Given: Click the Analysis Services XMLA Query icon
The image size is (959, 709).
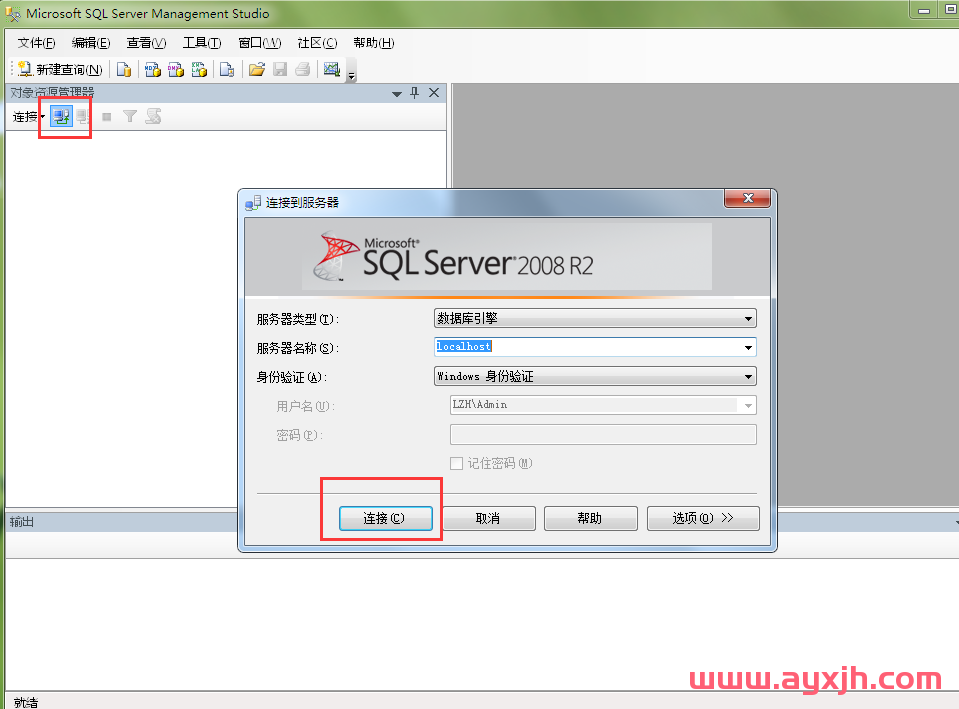Looking at the screenshot, I should pos(199,69).
